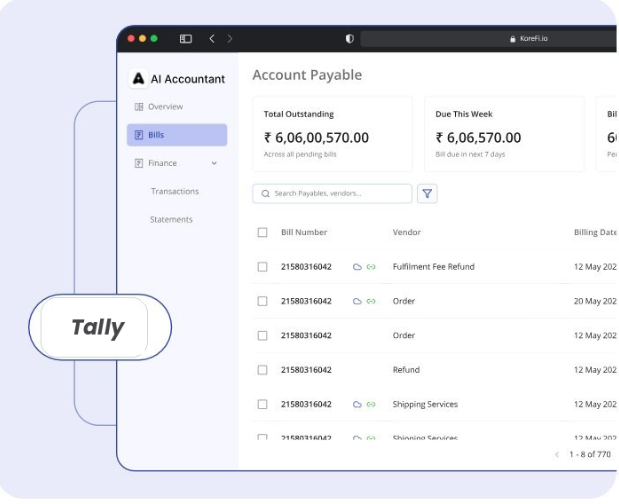Open Statements under Finance
619x504 pixels.
point(171,219)
